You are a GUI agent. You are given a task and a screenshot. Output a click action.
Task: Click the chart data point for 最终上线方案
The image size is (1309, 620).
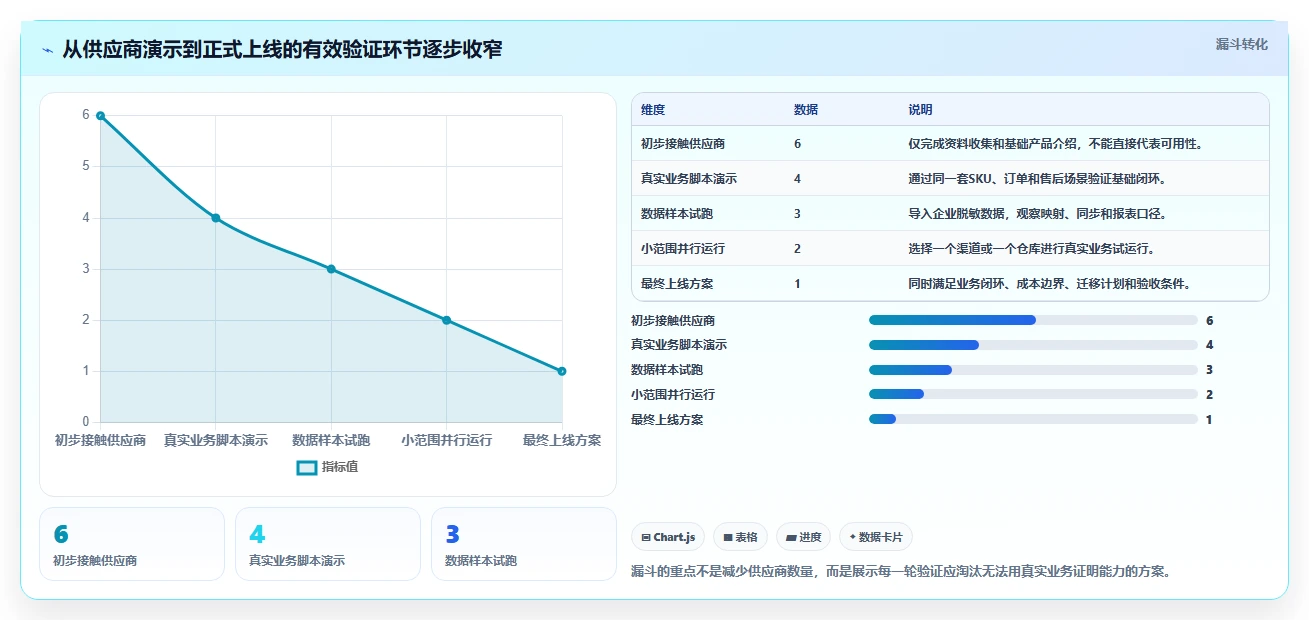(x=562, y=371)
